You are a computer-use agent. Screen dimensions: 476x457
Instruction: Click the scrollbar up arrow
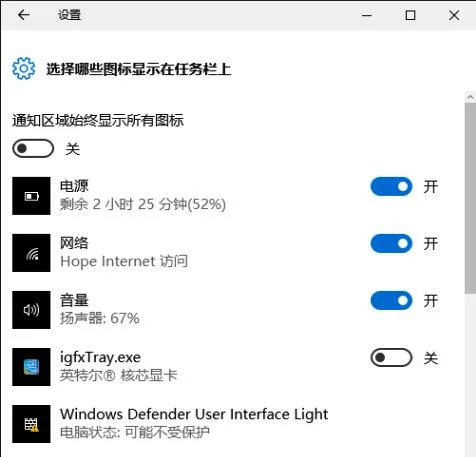click(x=470, y=97)
